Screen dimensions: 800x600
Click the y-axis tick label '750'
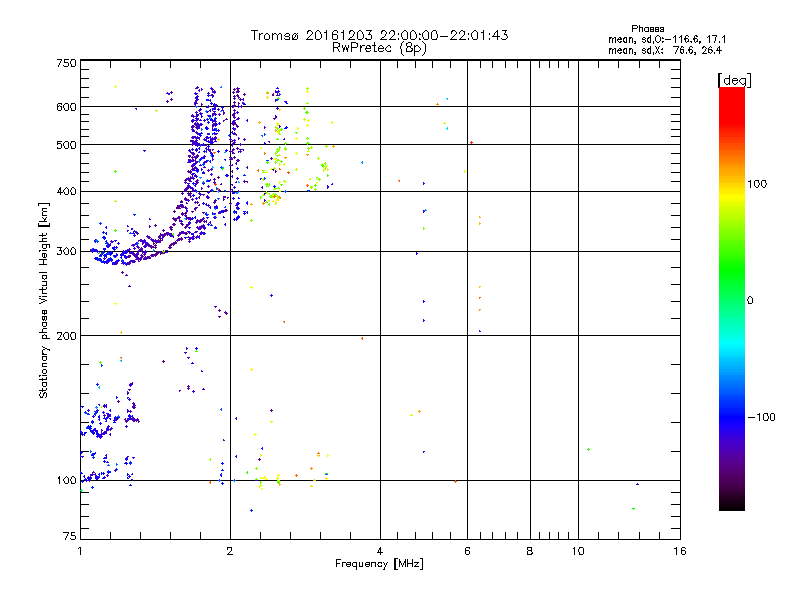[66, 63]
